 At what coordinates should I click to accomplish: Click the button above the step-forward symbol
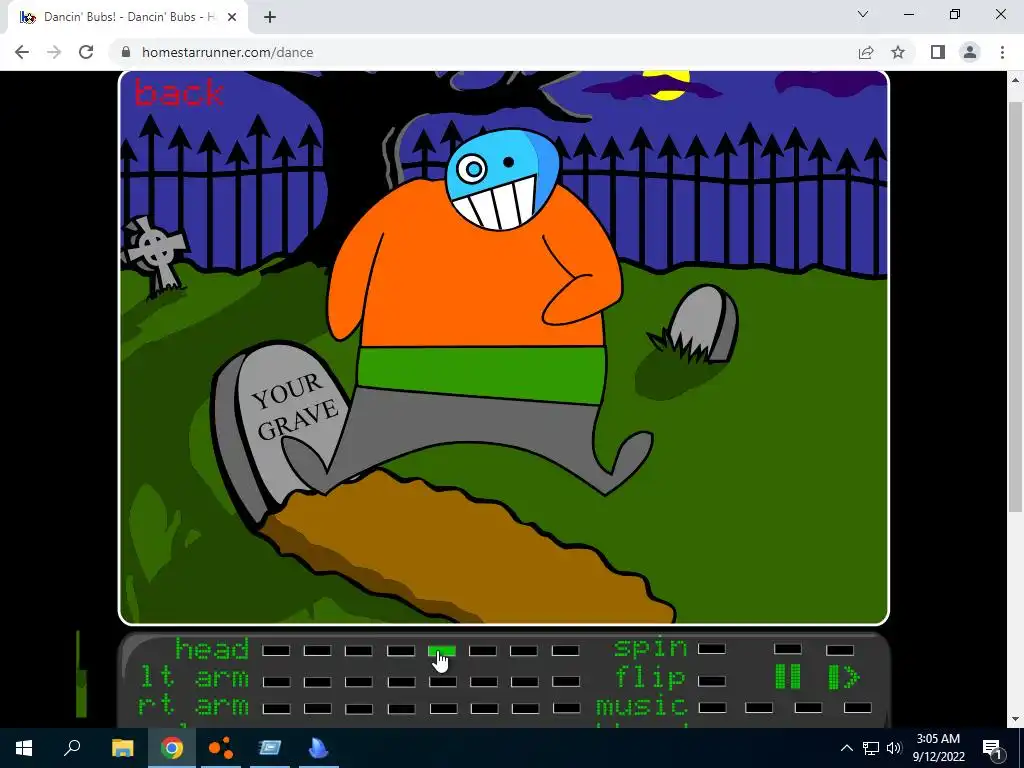click(840, 650)
